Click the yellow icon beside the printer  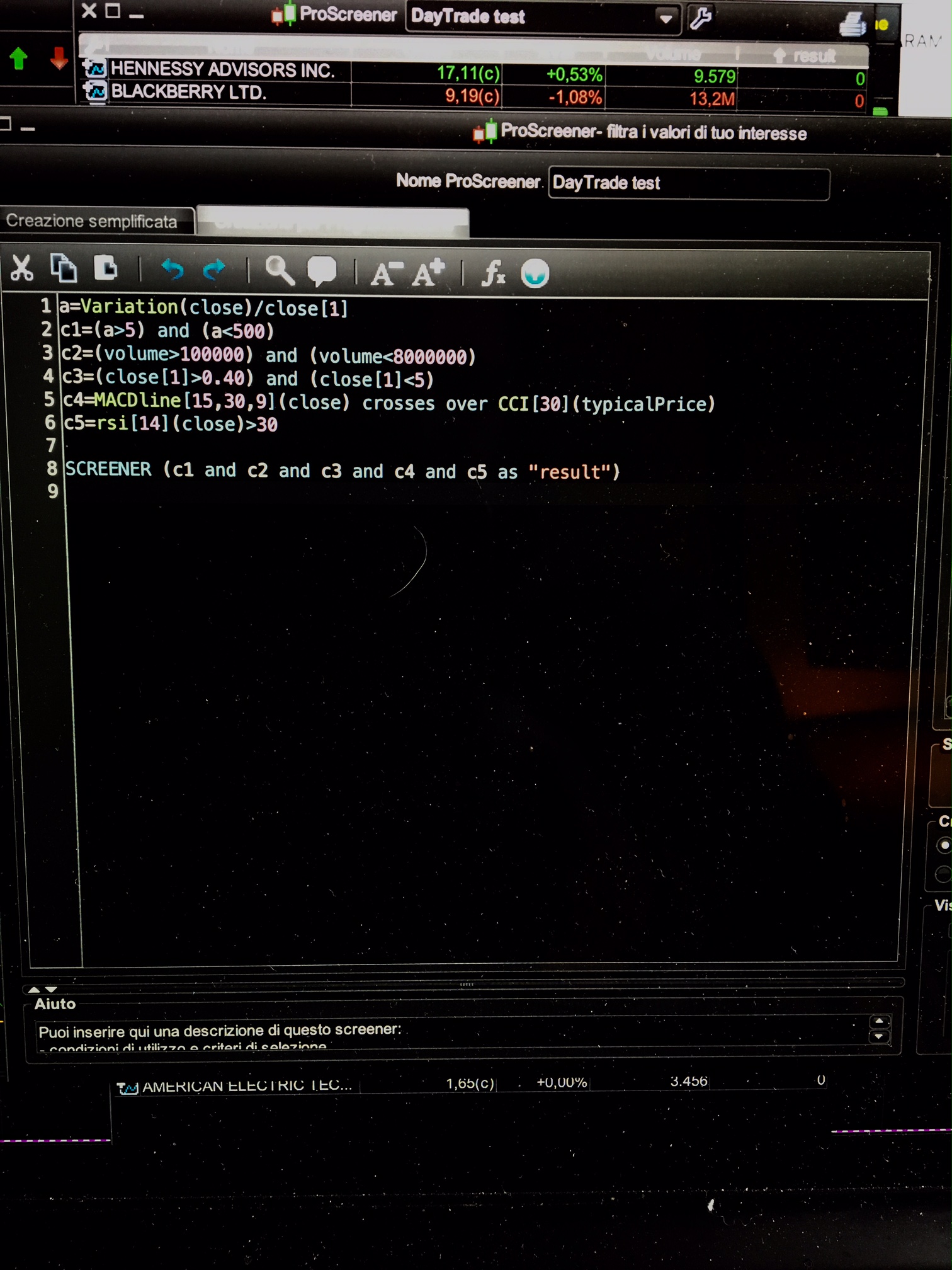pos(882,25)
